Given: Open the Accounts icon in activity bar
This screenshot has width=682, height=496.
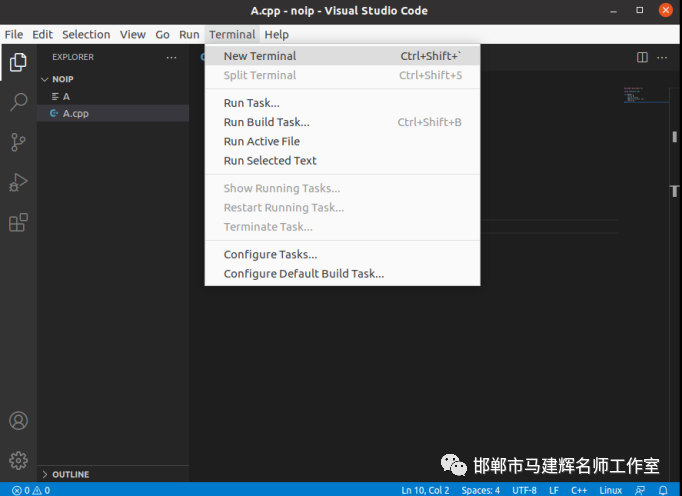Looking at the screenshot, I should click(x=18, y=421).
